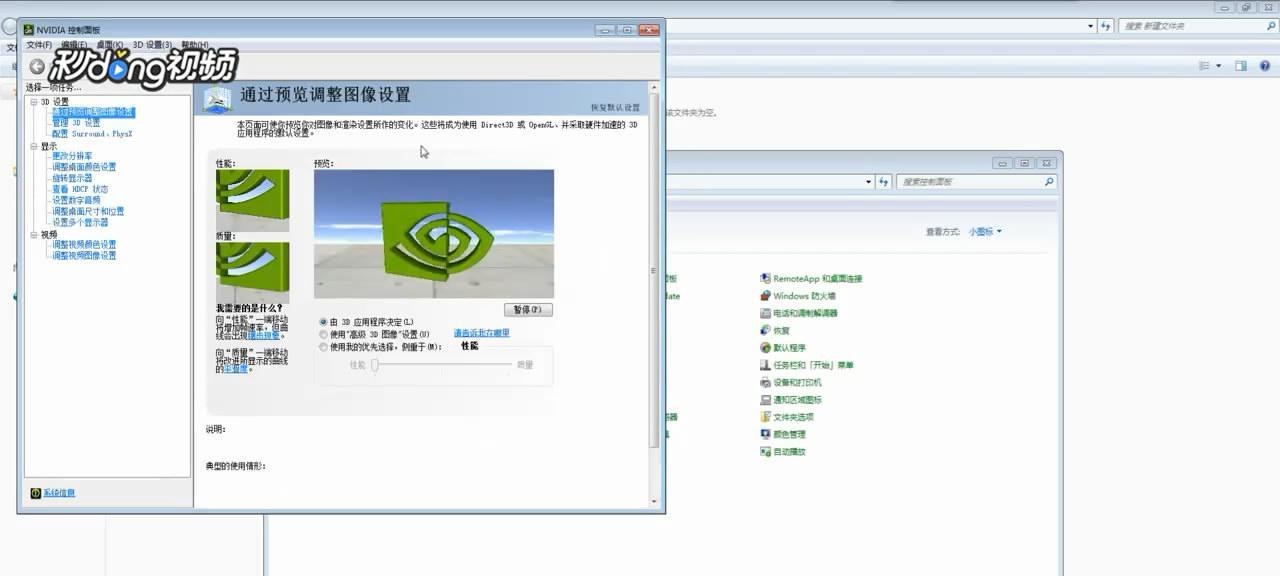1280x576 pixels.
Task: Click the 任务栏和「开始」菜单 icon
Action: pyautogui.click(x=765, y=365)
